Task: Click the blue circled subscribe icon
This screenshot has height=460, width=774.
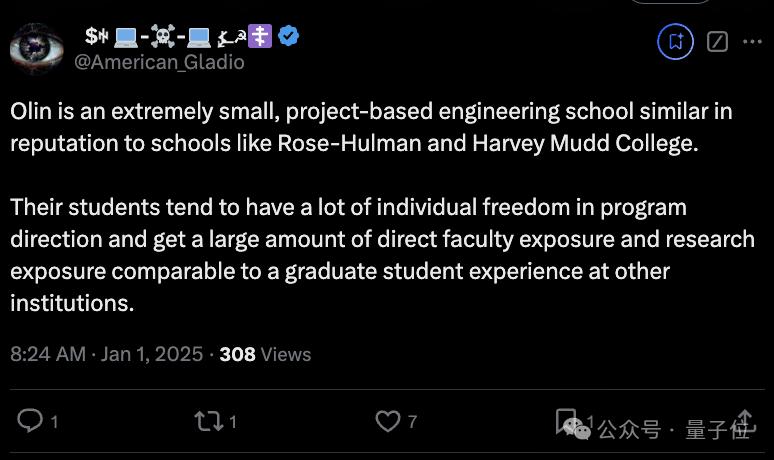Action: click(x=675, y=42)
